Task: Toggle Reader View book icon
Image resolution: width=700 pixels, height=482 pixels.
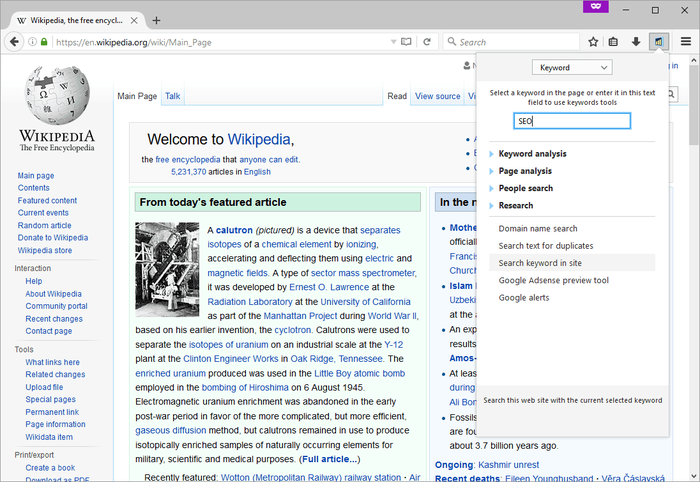Action: [406, 42]
